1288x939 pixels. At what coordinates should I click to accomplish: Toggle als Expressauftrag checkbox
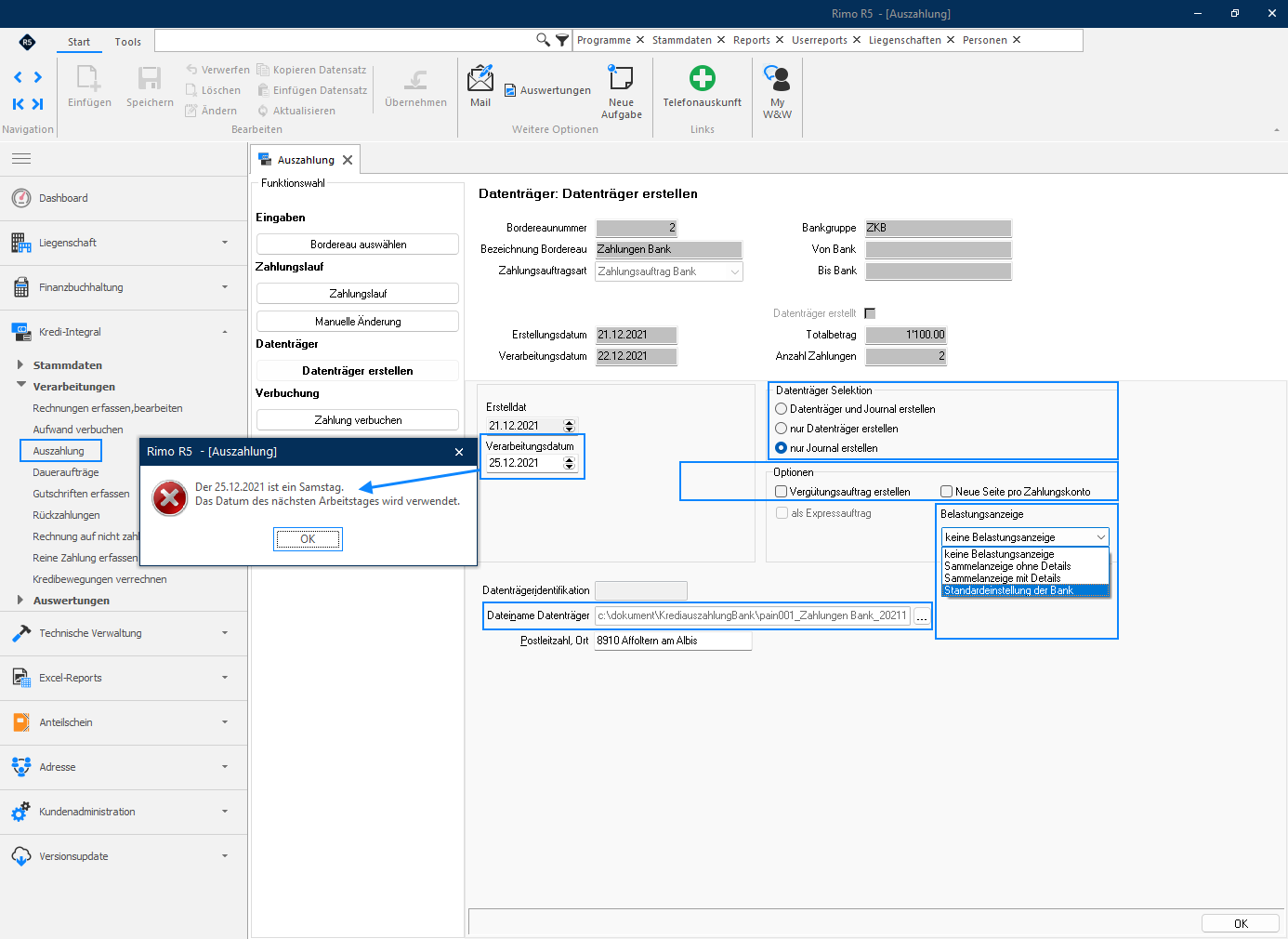pyautogui.click(x=782, y=513)
